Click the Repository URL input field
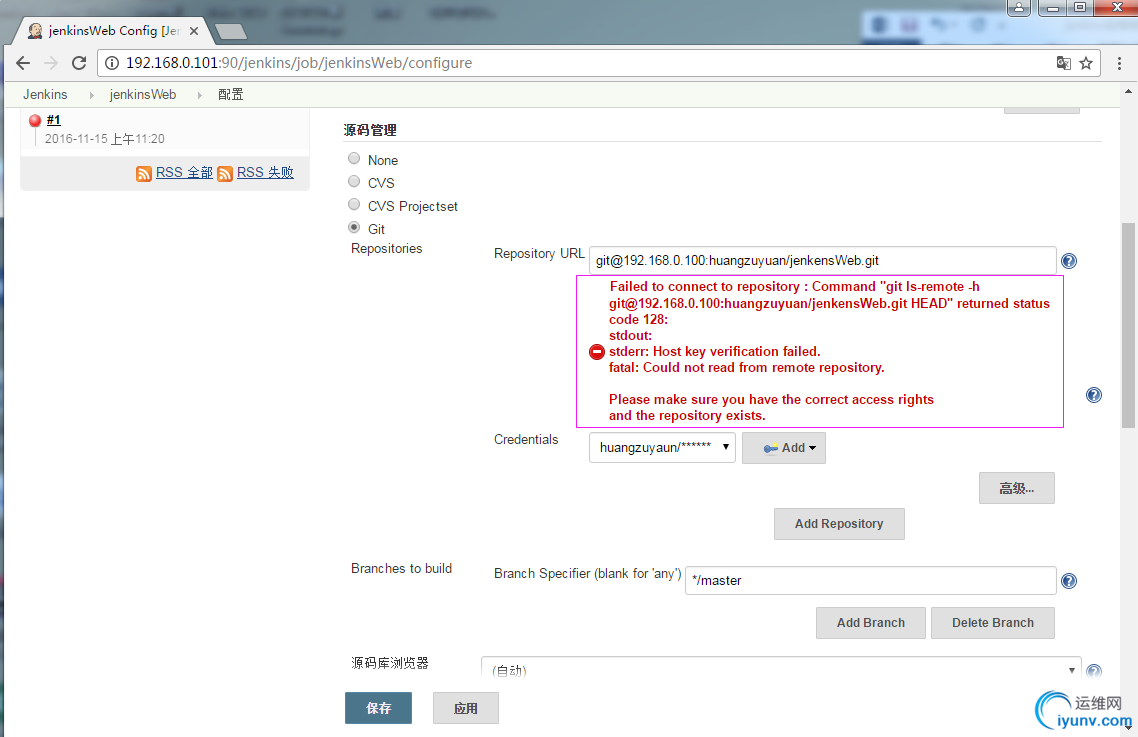Viewport: 1138px width, 737px height. tap(822, 261)
